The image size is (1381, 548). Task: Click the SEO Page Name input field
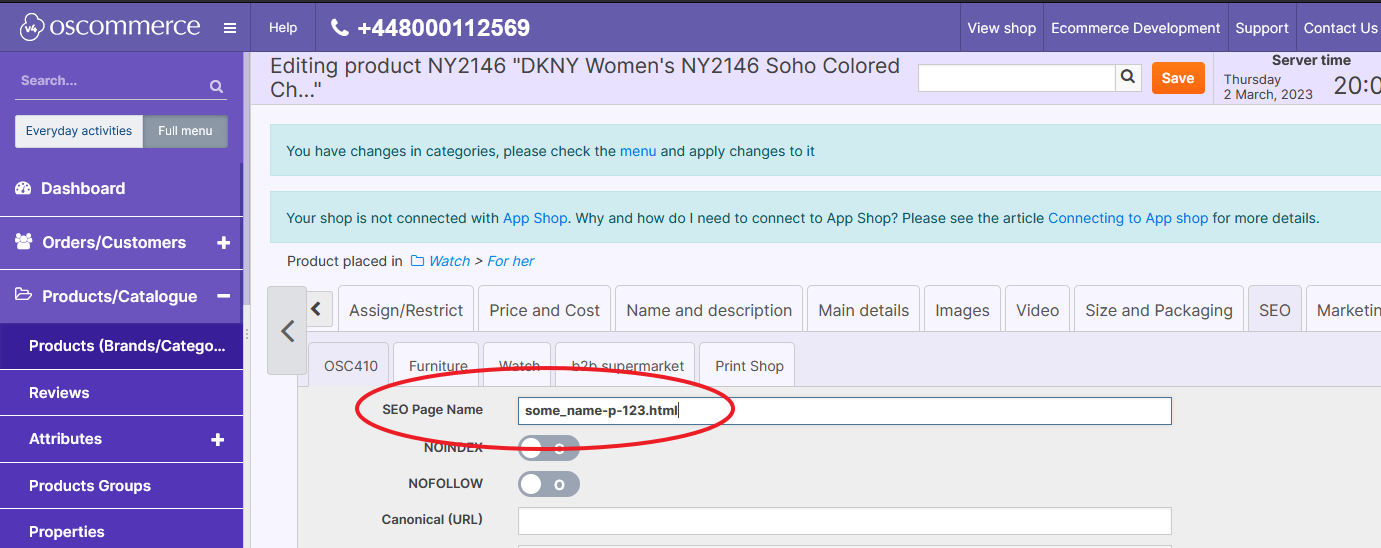843,411
